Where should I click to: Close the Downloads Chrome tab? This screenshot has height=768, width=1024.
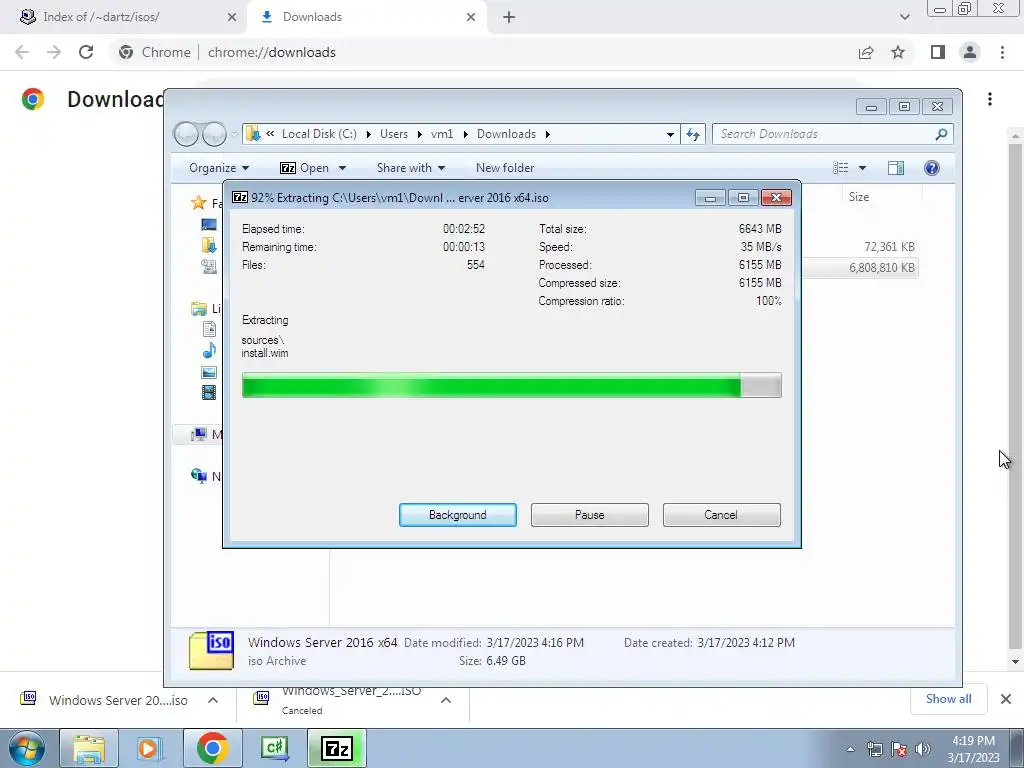471,17
